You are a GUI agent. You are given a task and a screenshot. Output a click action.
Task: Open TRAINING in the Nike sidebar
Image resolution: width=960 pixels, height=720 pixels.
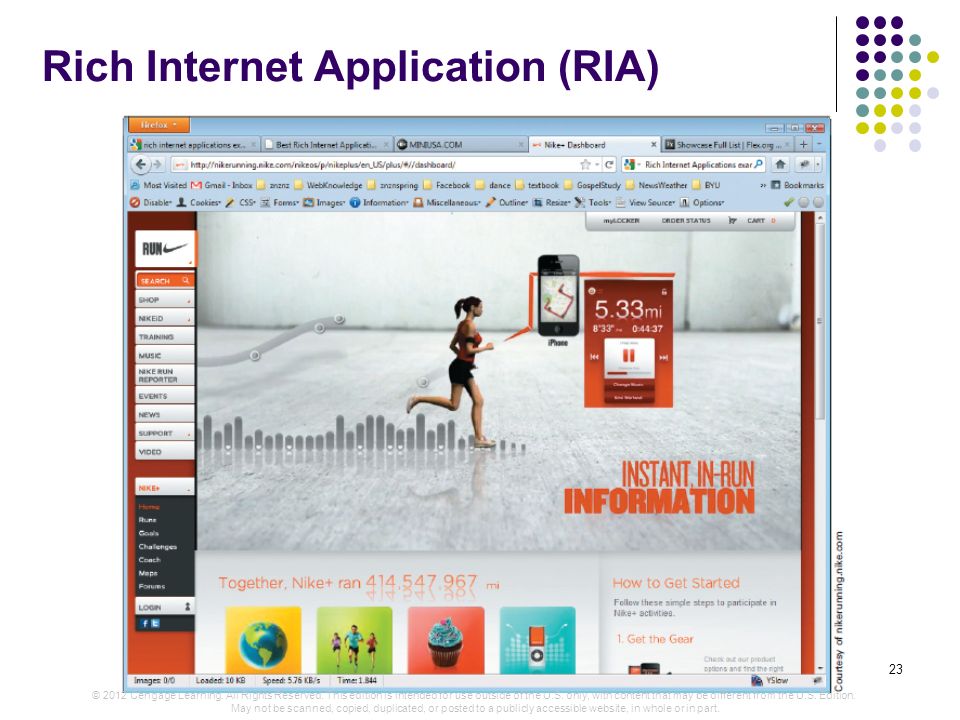click(x=165, y=337)
